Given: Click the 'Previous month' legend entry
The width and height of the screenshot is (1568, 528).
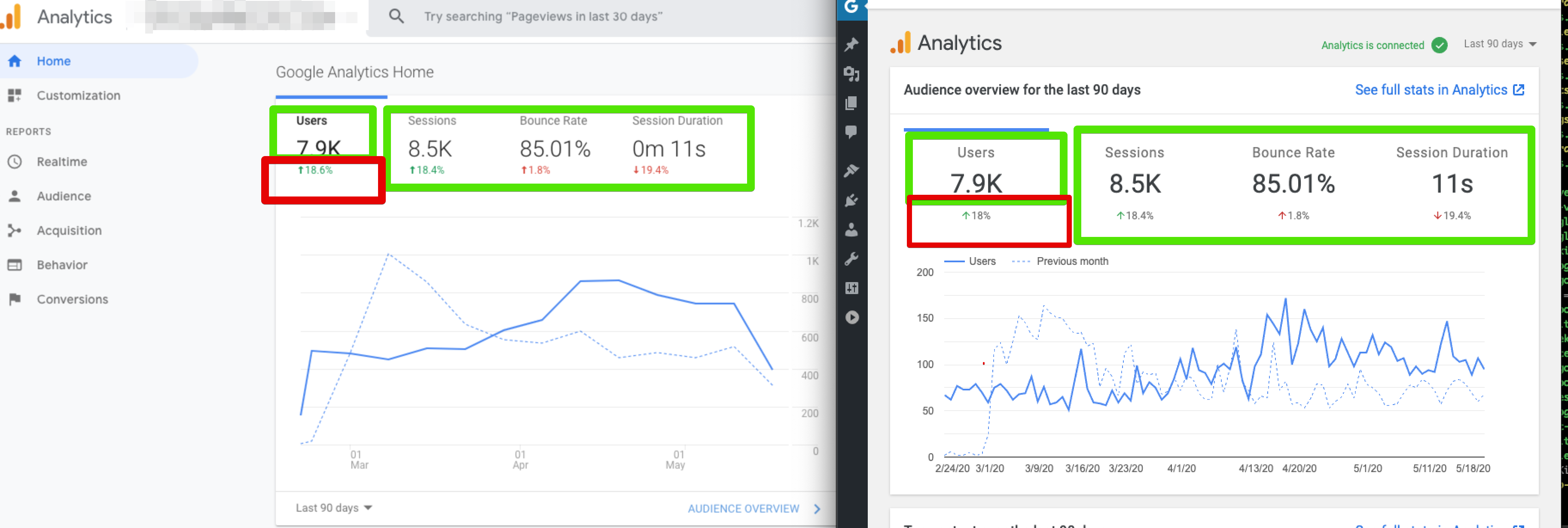Looking at the screenshot, I should pos(1060,261).
